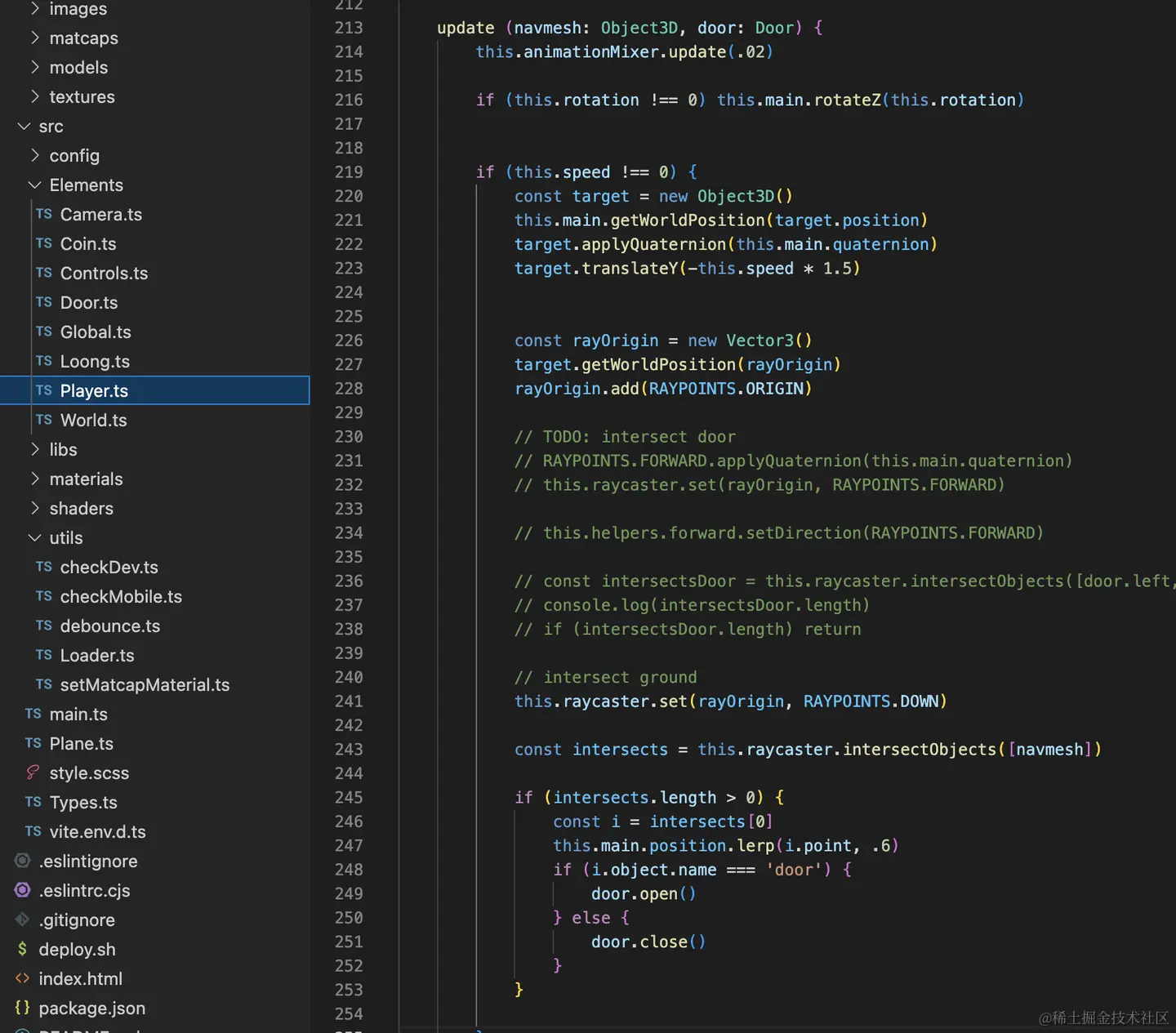This screenshot has width=1176, height=1033.
Task: Click 'door.open()' call
Action: [644, 894]
